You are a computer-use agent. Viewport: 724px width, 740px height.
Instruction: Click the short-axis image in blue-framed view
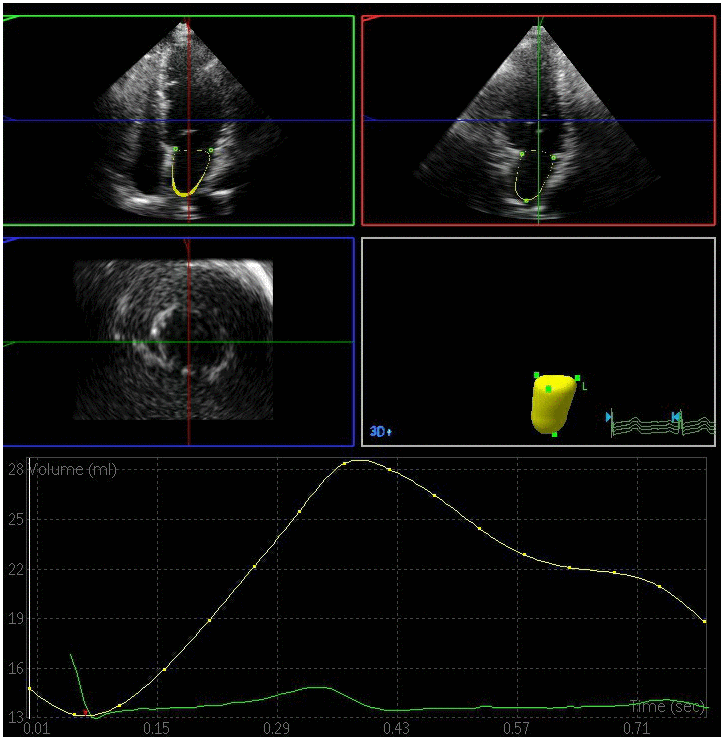[173, 340]
